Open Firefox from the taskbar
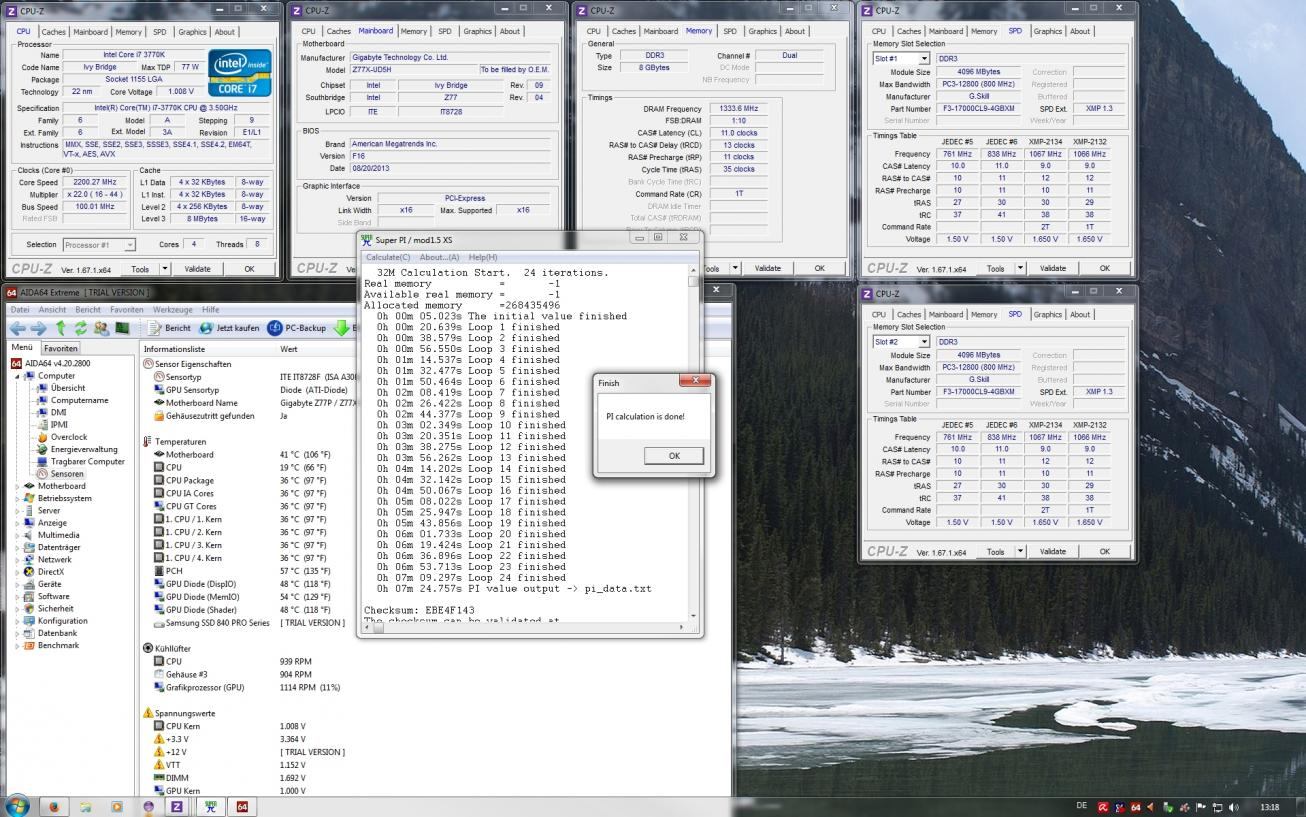The image size is (1306, 817). pos(54,806)
